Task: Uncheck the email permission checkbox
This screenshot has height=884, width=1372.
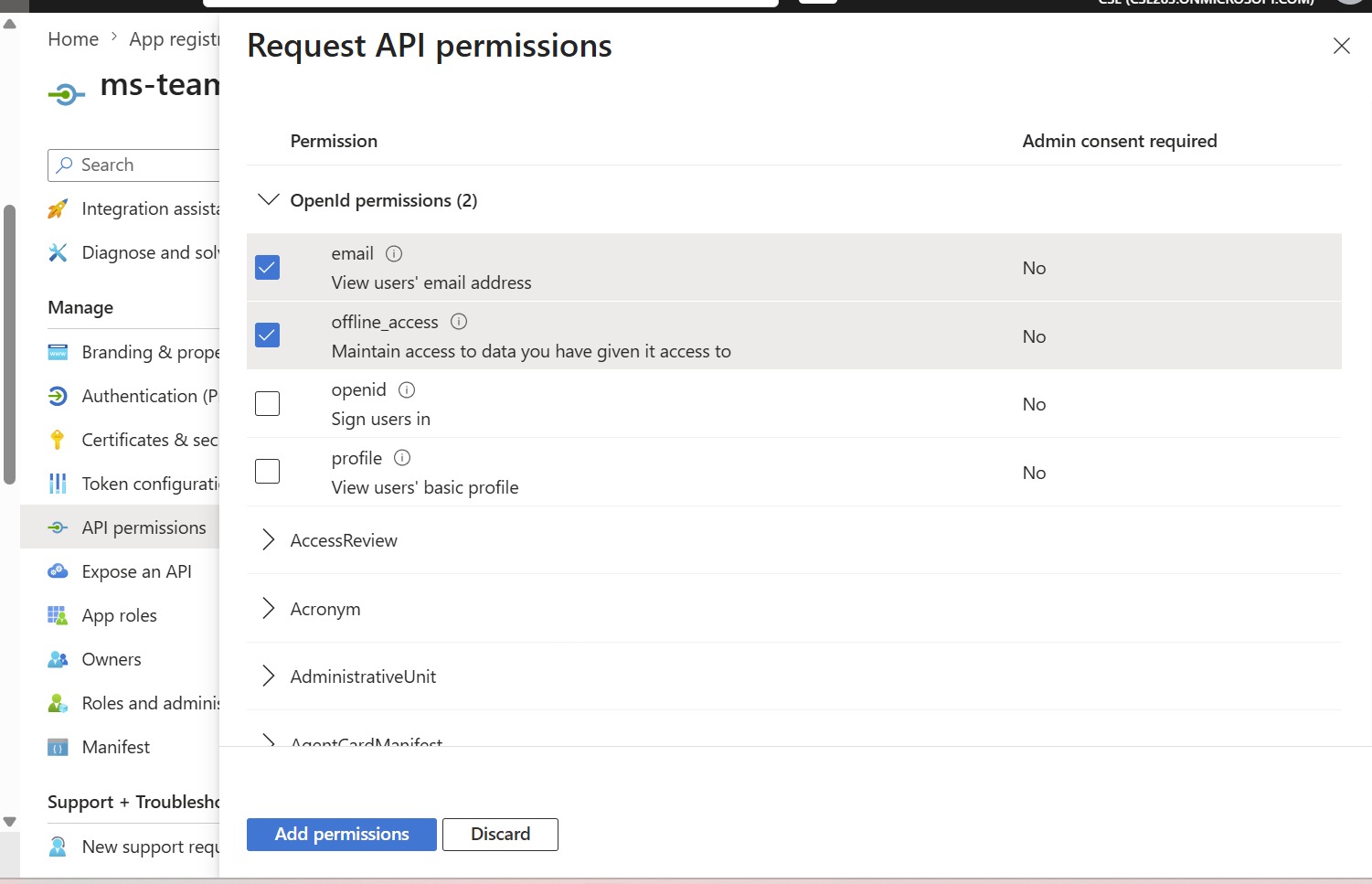Action: 267,267
